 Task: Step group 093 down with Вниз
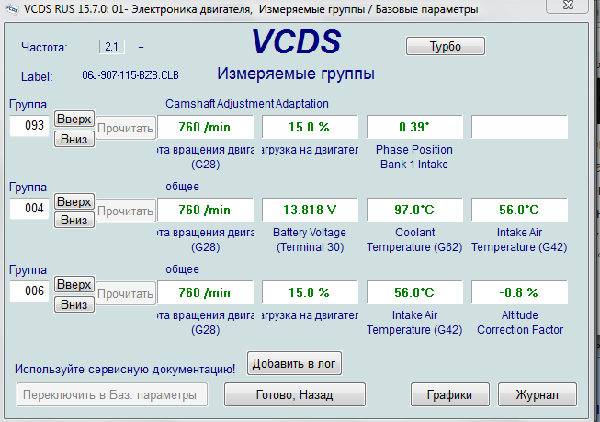[74, 138]
